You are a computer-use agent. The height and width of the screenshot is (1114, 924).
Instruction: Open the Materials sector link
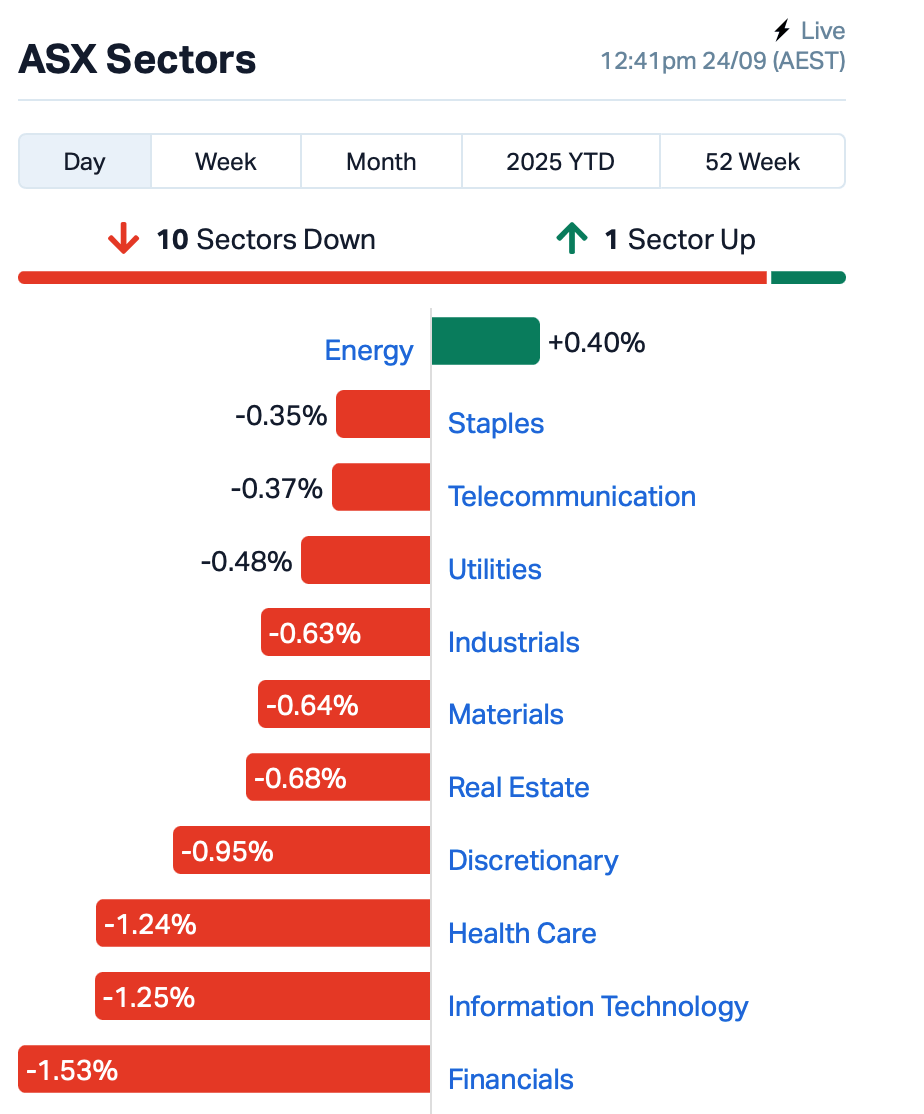[x=506, y=715]
